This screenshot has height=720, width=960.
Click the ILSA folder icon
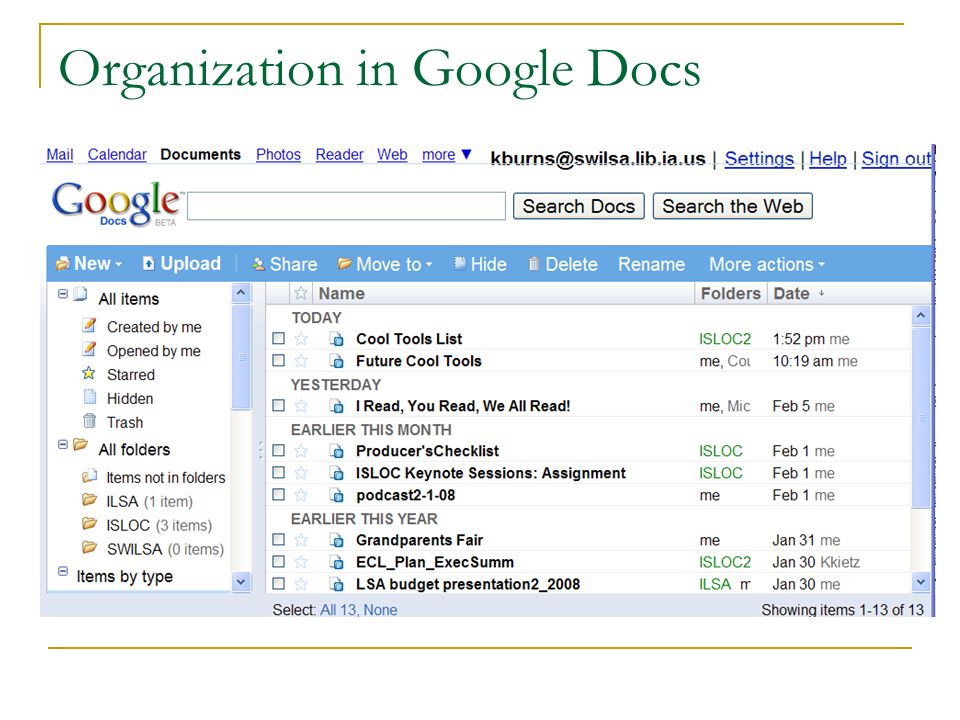click(x=89, y=500)
